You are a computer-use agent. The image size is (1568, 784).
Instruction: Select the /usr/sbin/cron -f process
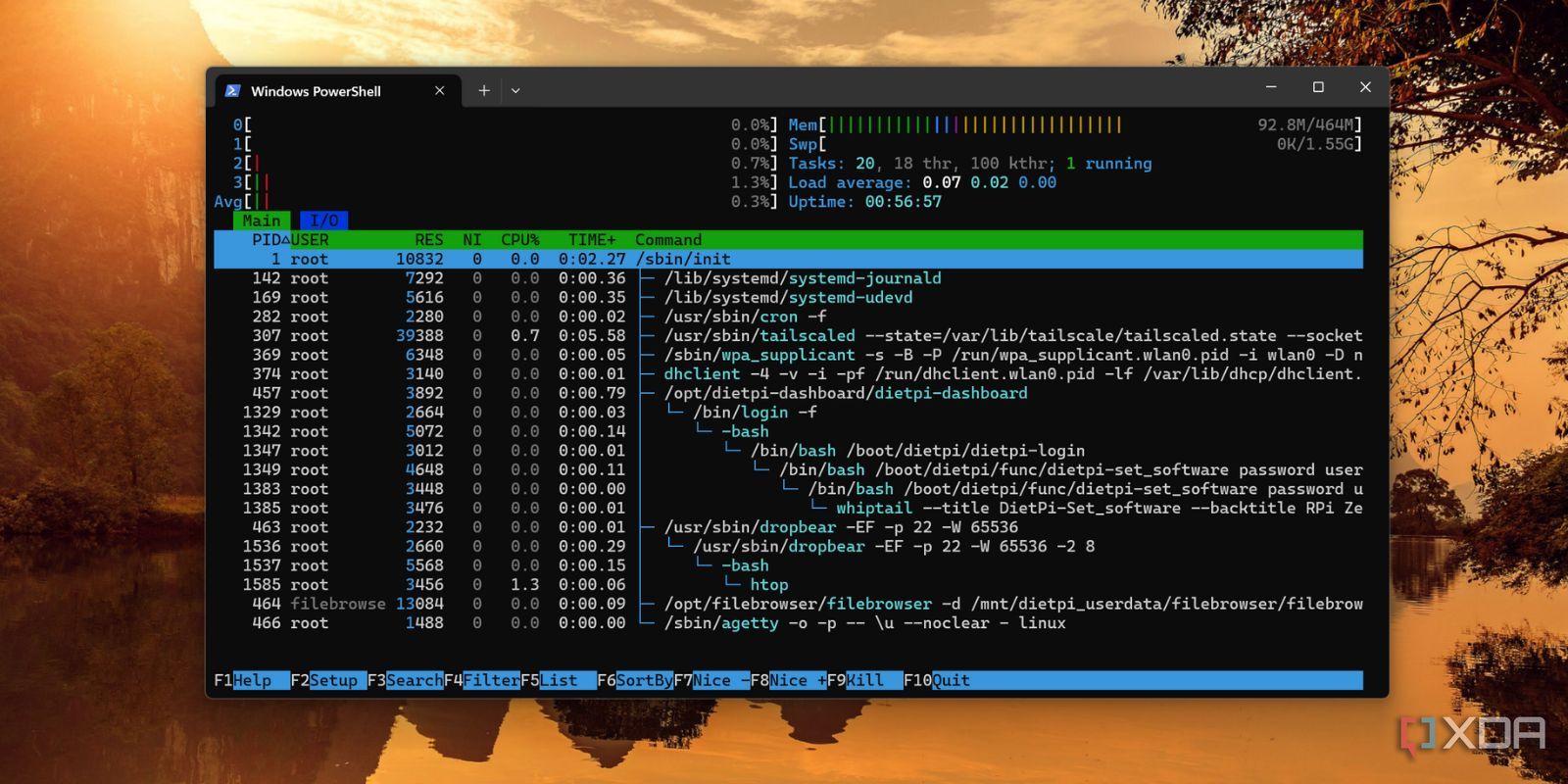pos(788,317)
